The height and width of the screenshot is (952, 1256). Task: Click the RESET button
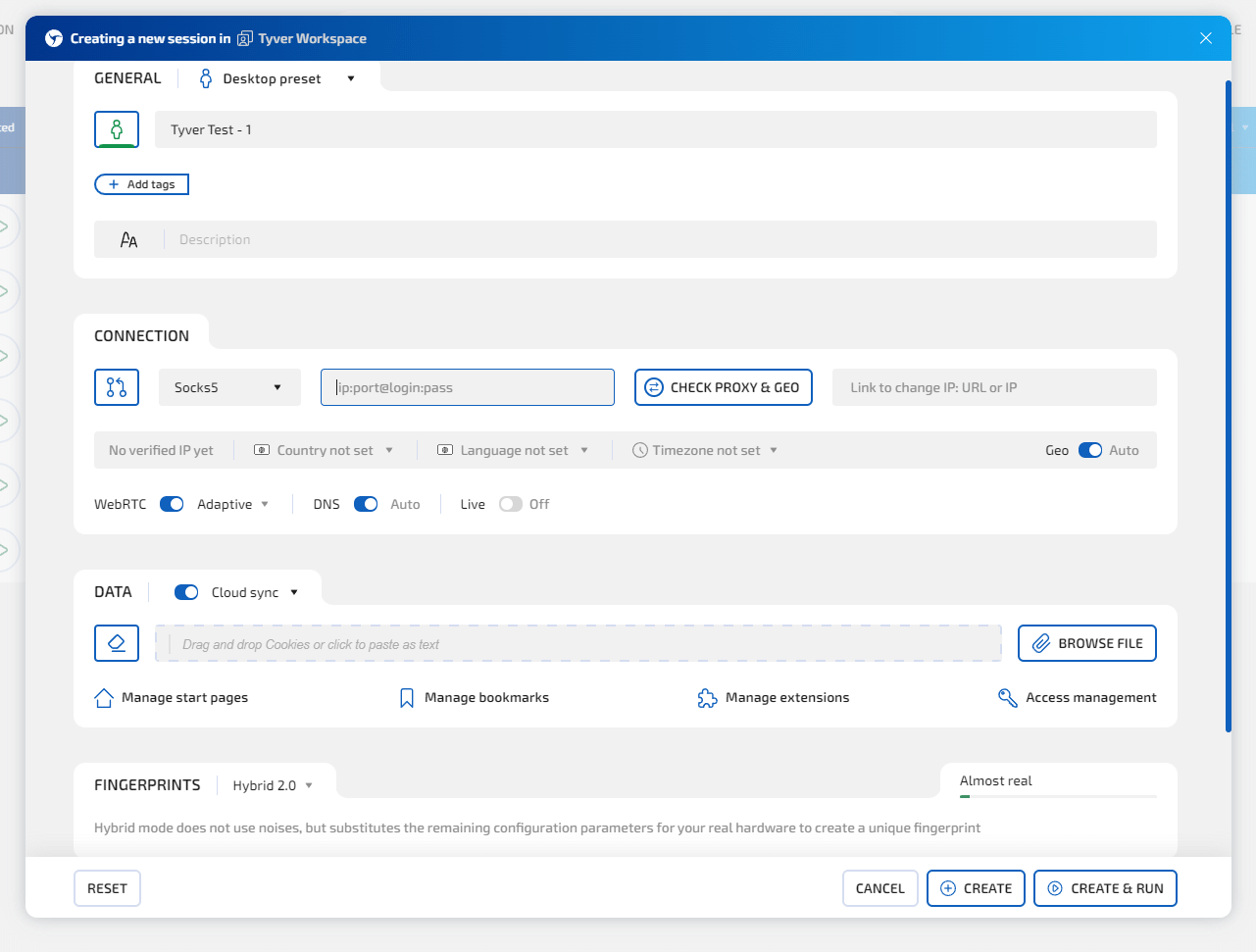click(x=107, y=888)
